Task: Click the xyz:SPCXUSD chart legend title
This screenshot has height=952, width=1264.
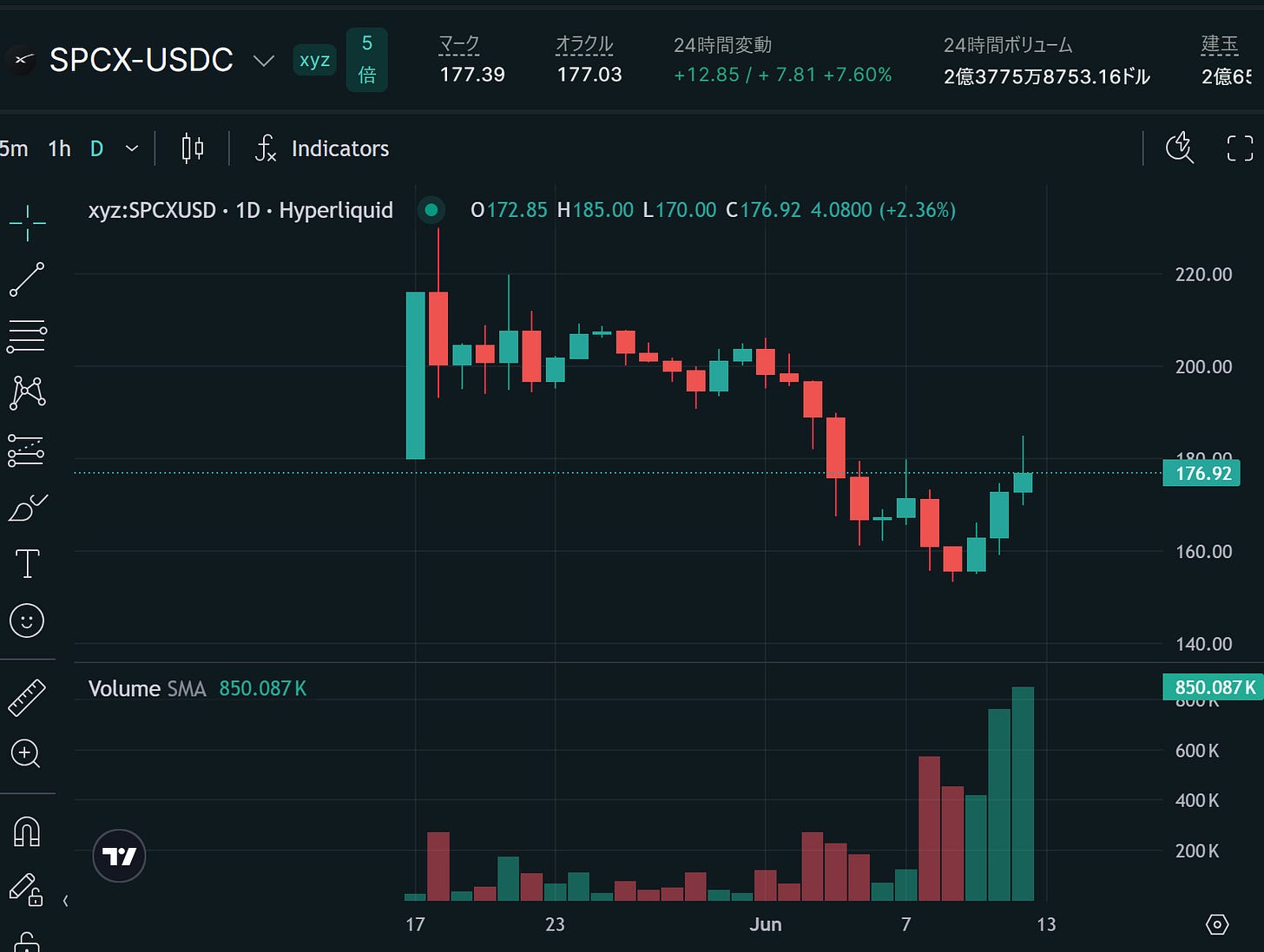Action: coord(240,210)
